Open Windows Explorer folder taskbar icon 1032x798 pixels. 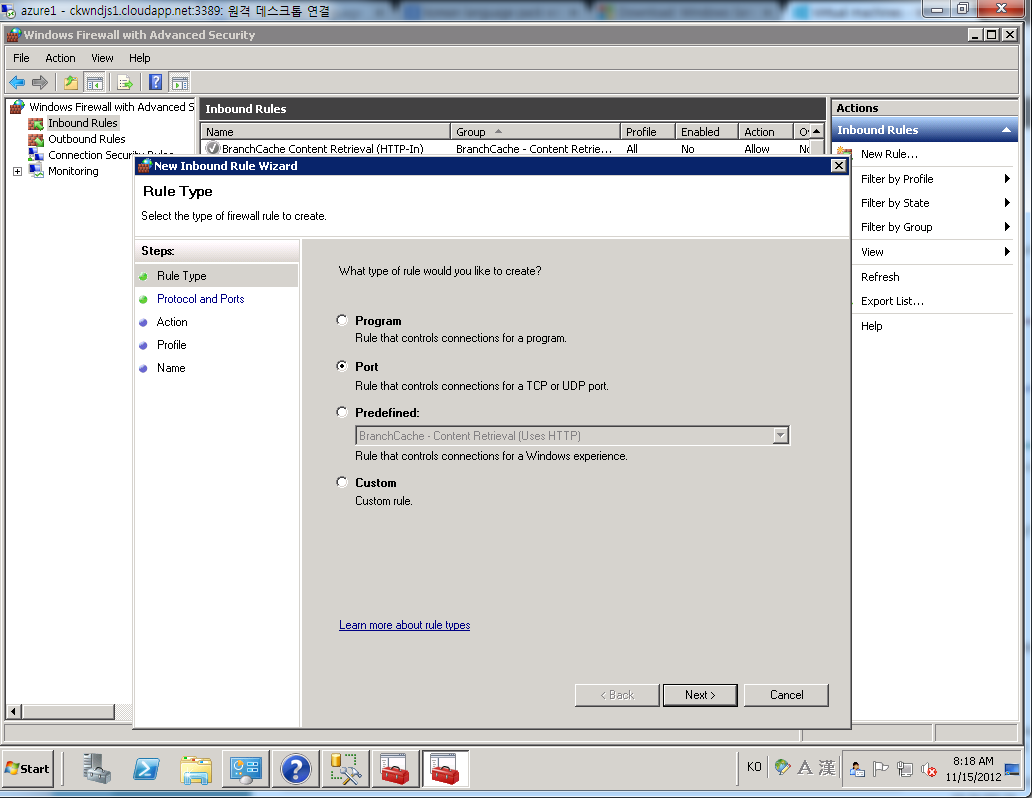[x=196, y=768]
